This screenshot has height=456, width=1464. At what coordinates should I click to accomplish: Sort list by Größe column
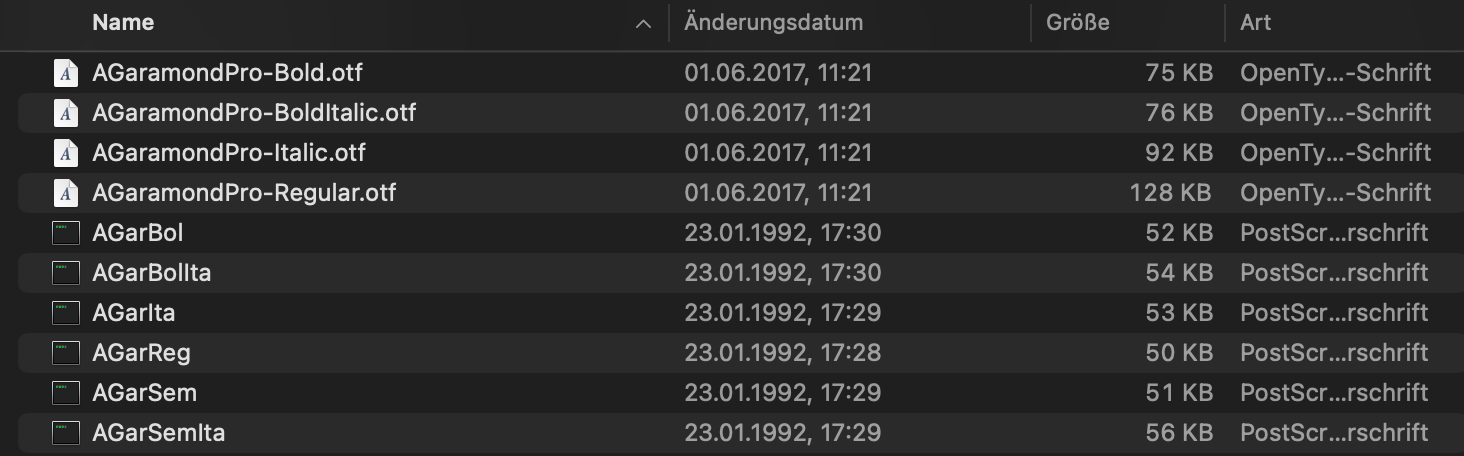(1078, 22)
